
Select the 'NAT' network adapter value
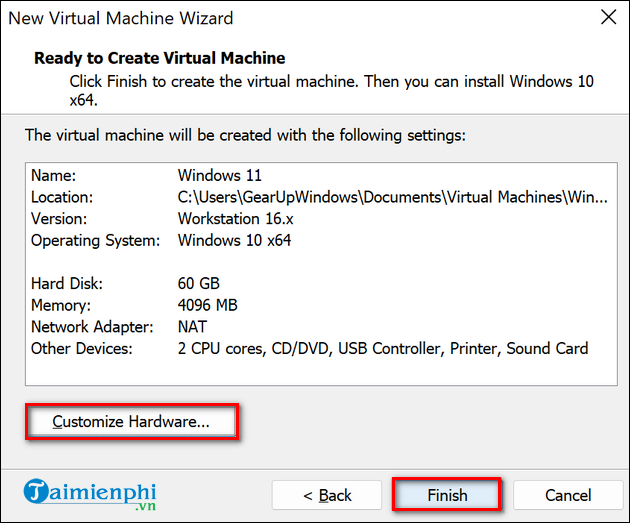tap(192, 327)
